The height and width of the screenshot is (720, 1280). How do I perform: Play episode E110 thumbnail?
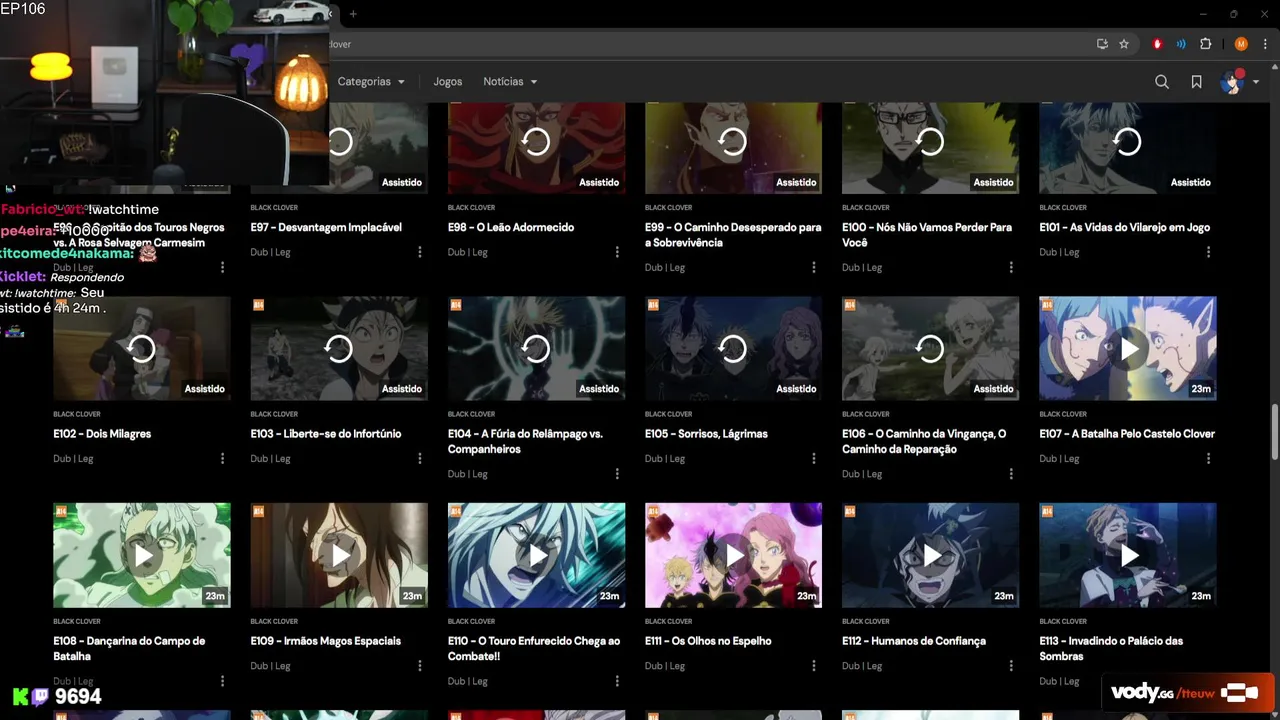coord(536,555)
